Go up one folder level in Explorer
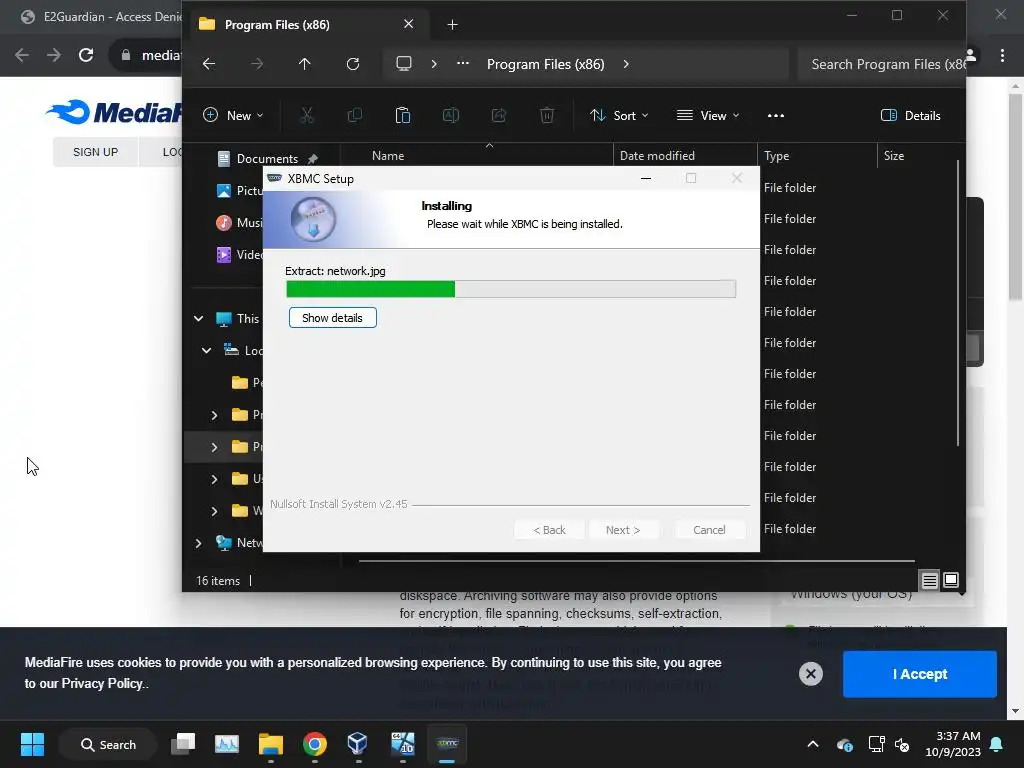Screen dimensions: 1024x768 pos(304,64)
